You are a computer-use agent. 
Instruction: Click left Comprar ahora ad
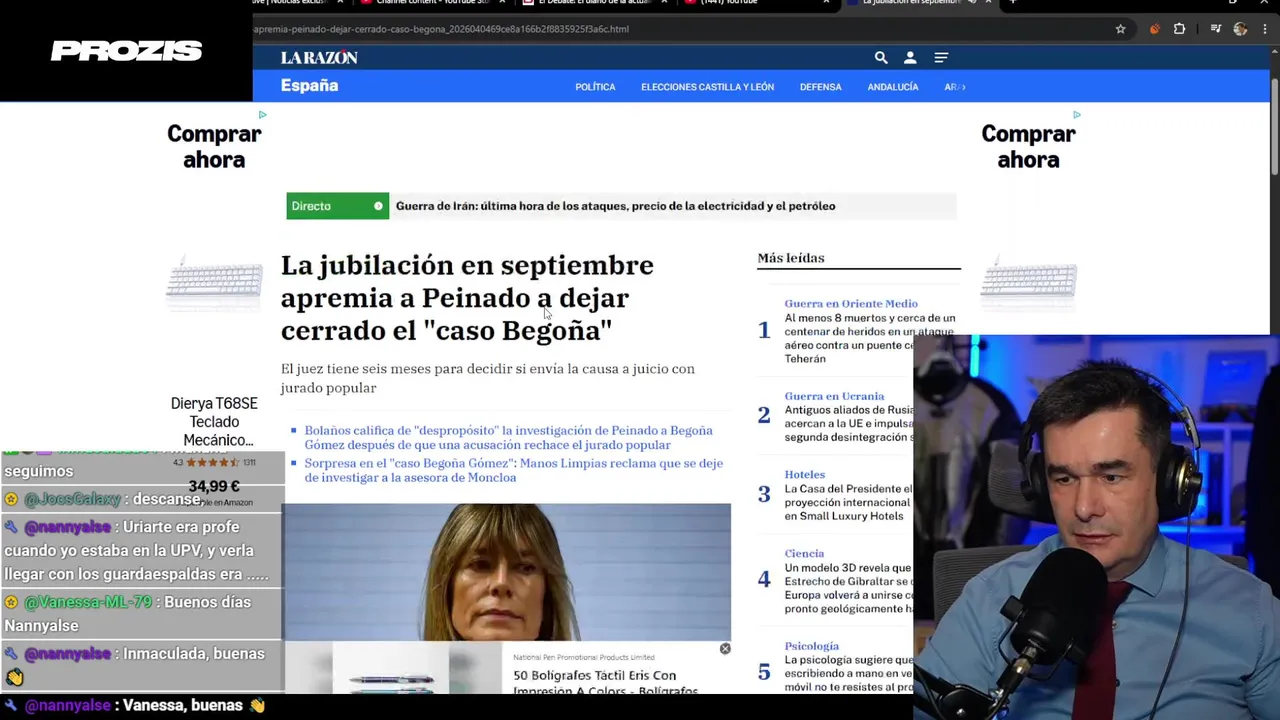[214, 147]
